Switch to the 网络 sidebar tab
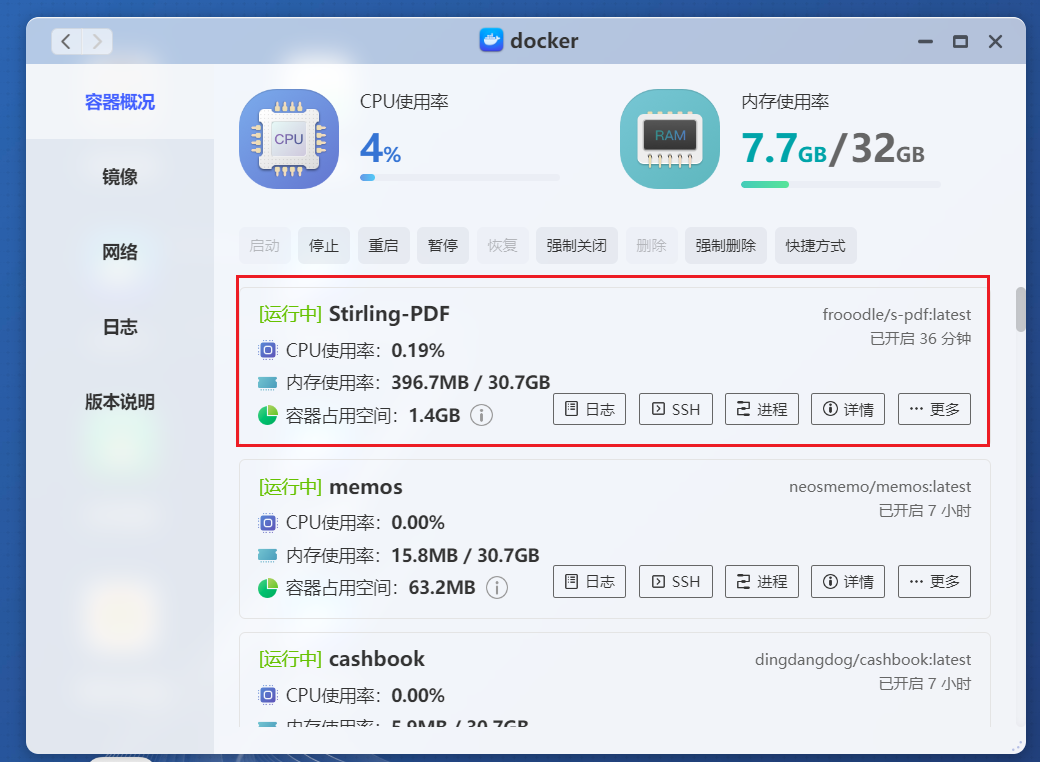The height and width of the screenshot is (762, 1040). point(120,252)
